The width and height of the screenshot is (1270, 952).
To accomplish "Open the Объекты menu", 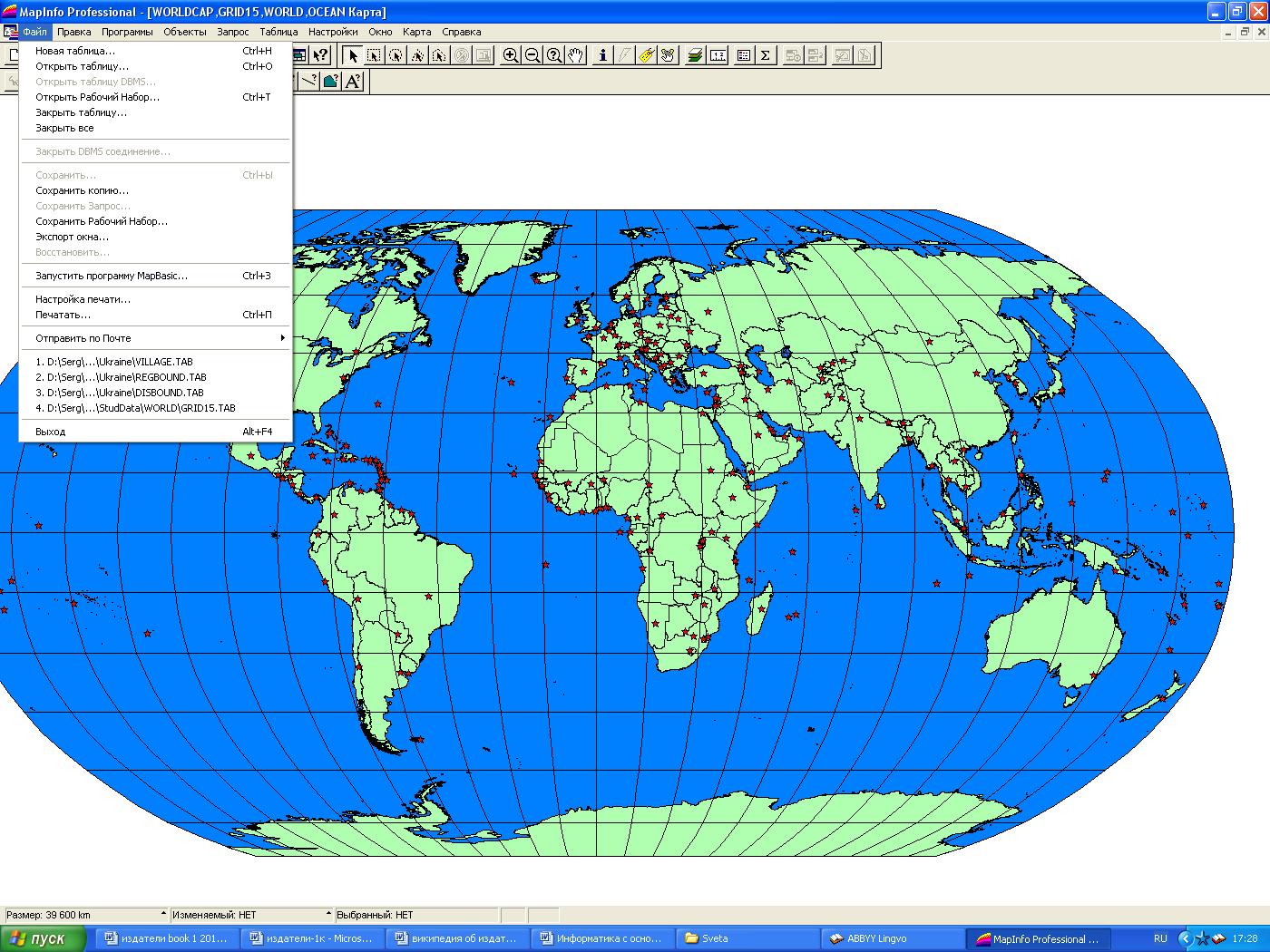I will [x=185, y=32].
